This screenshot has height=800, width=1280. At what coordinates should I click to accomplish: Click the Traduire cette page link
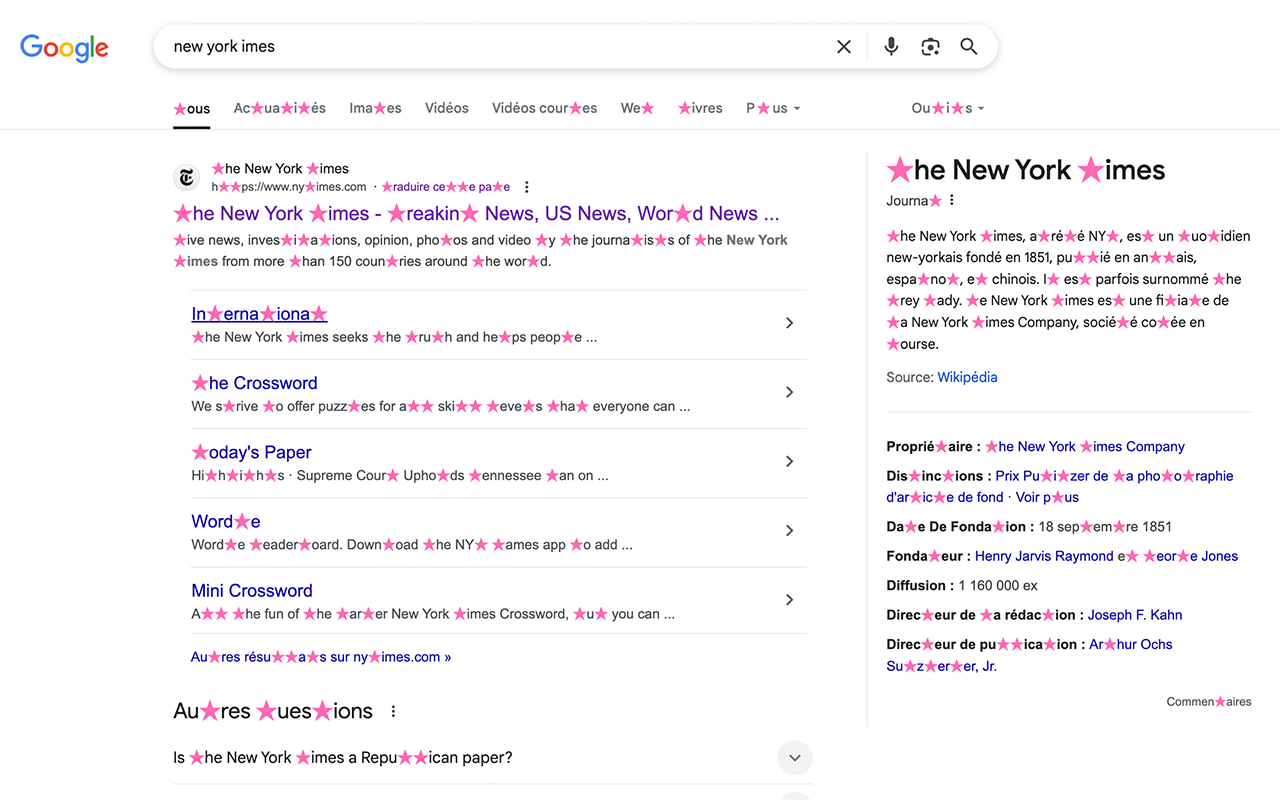[446, 187]
